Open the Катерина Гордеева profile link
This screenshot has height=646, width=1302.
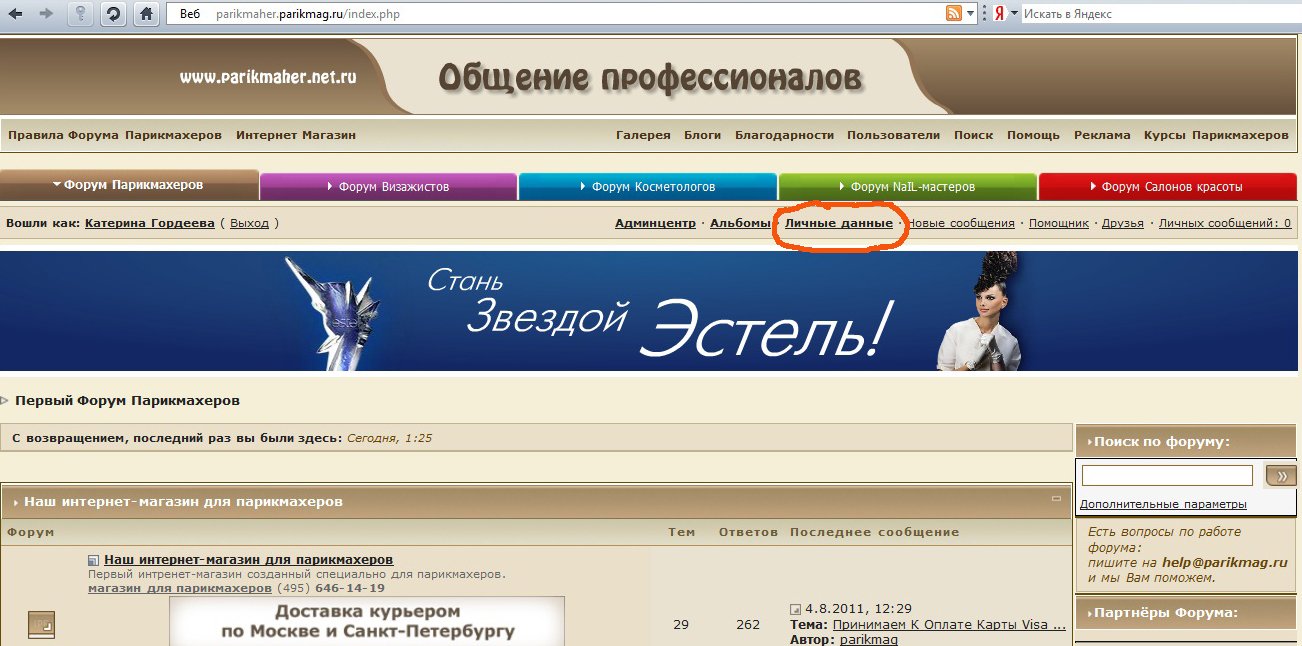[x=150, y=223]
